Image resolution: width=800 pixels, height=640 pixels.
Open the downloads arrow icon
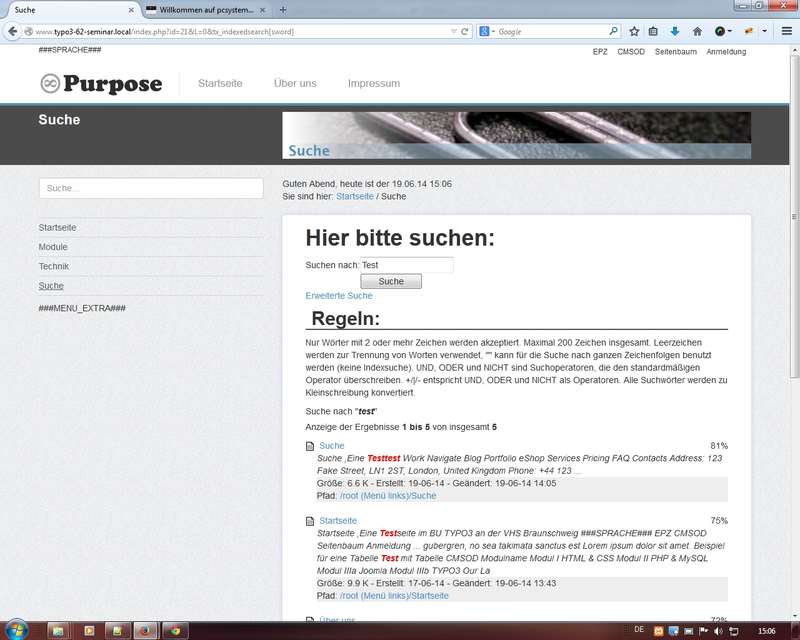point(674,32)
